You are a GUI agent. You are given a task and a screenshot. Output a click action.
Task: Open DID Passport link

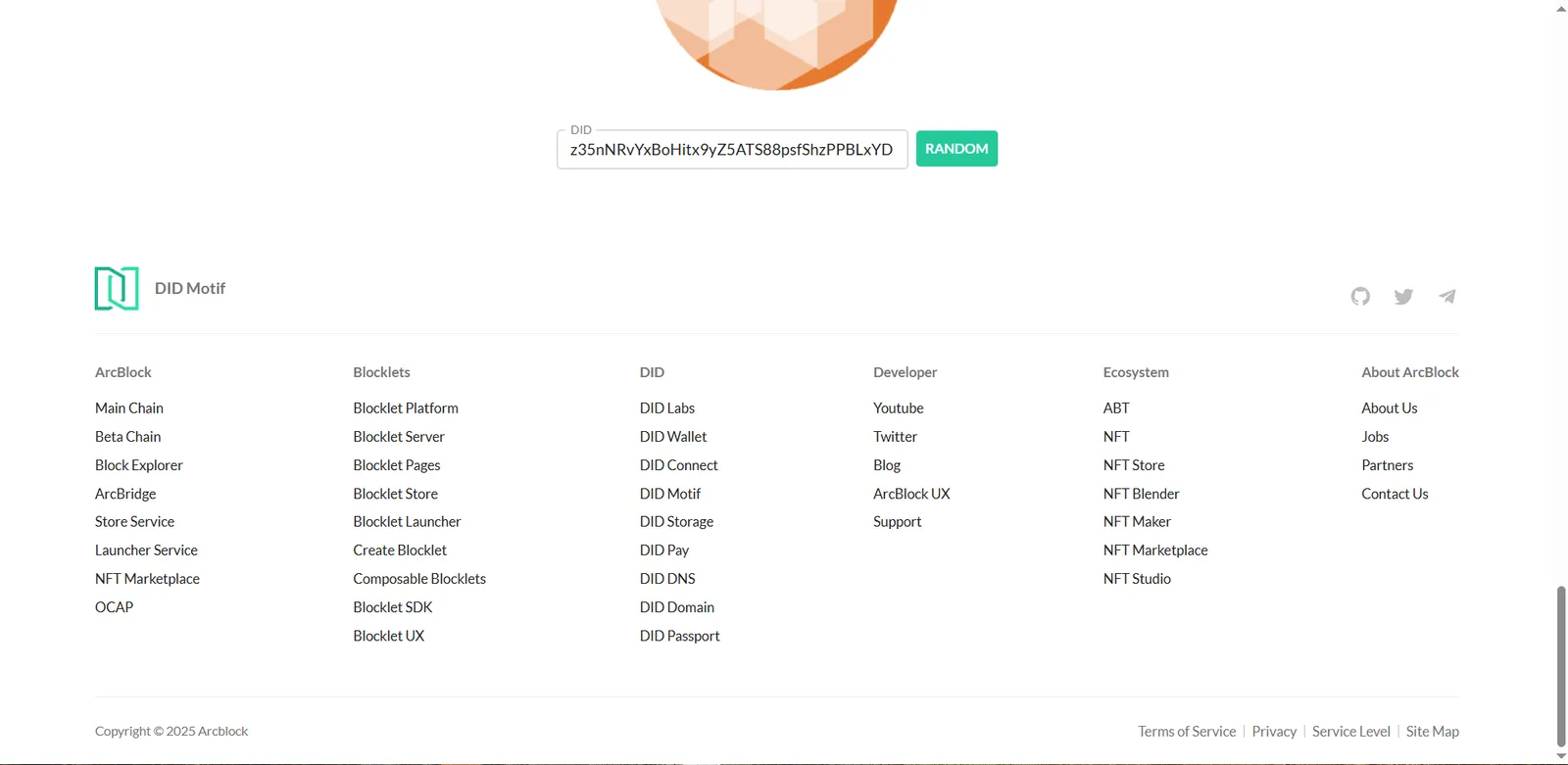coord(680,636)
